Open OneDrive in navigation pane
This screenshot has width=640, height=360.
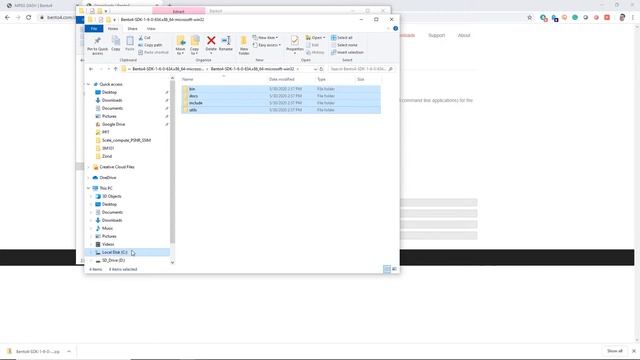point(107,178)
